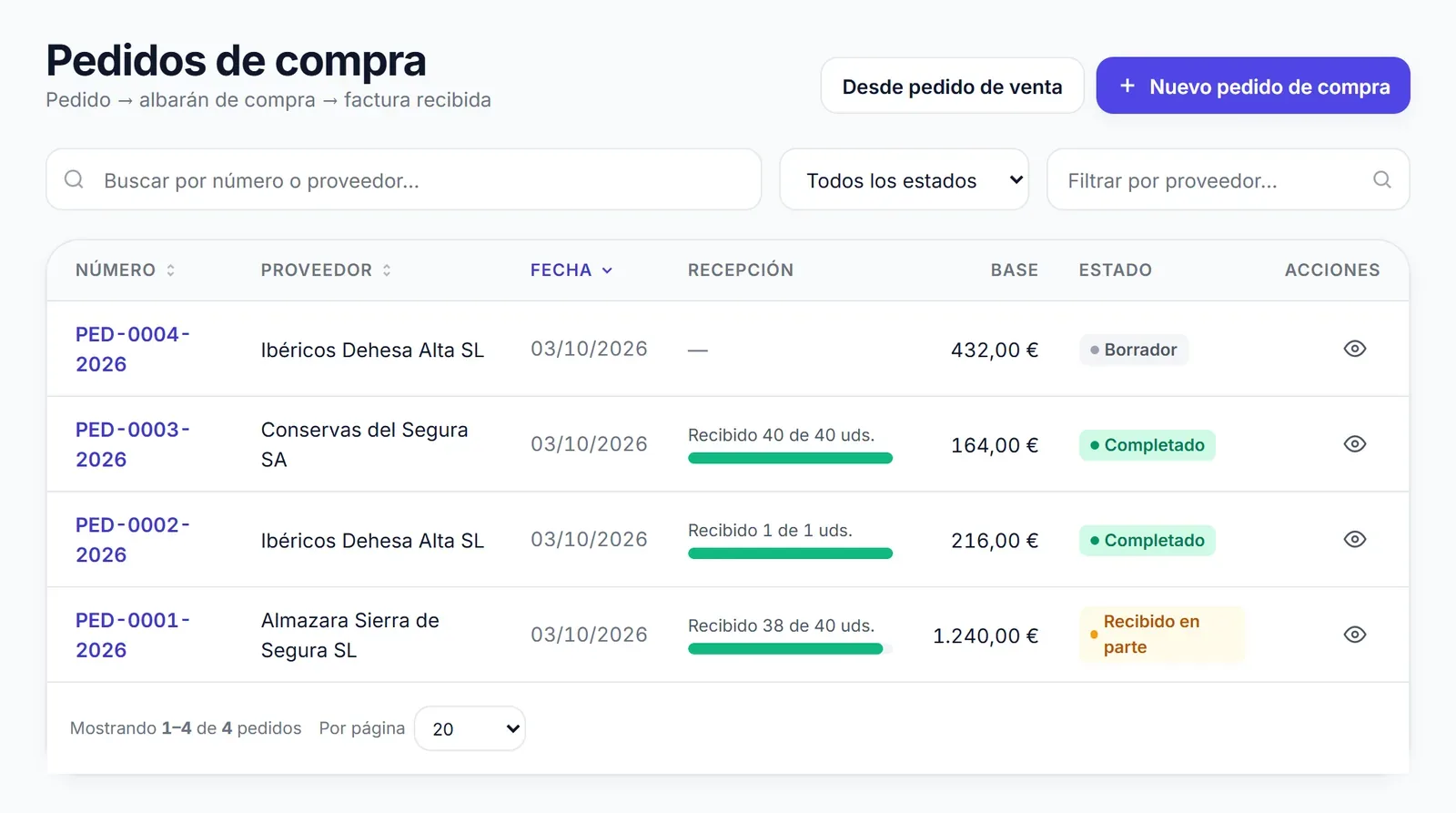Open order link PED-0001-2026
The height and width of the screenshot is (813, 1456).
pos(133,635)
